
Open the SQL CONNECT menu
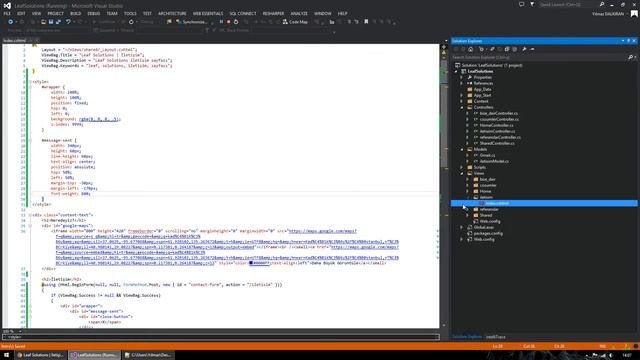click(243, 13)
